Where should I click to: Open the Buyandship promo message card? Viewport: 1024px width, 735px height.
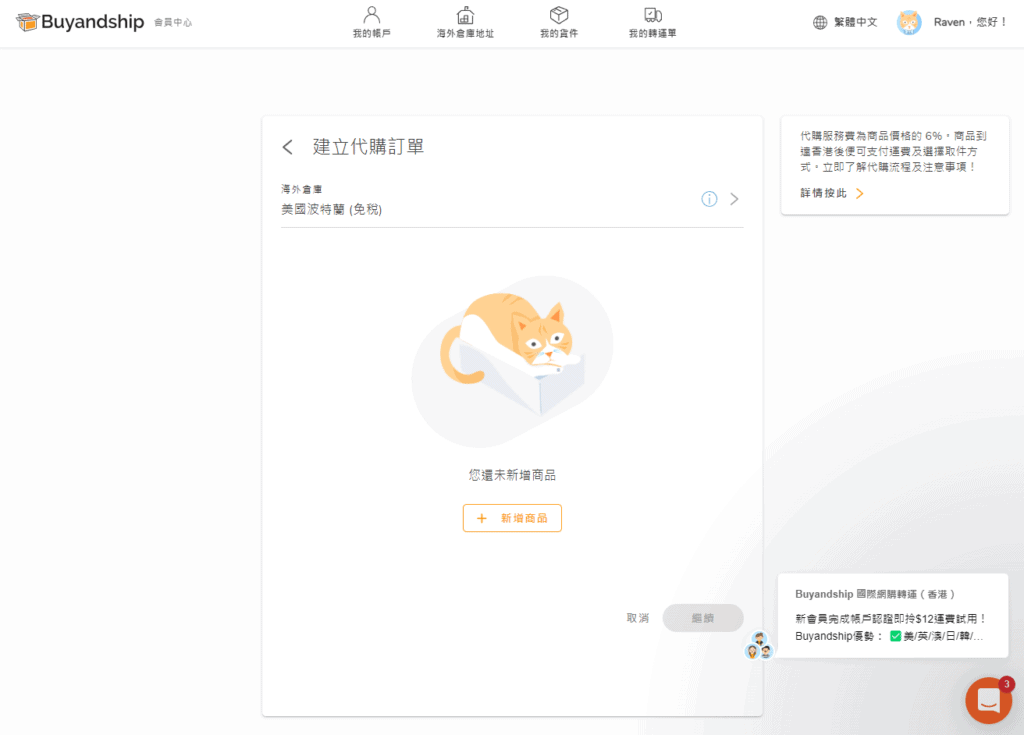[x=893, y=614]
